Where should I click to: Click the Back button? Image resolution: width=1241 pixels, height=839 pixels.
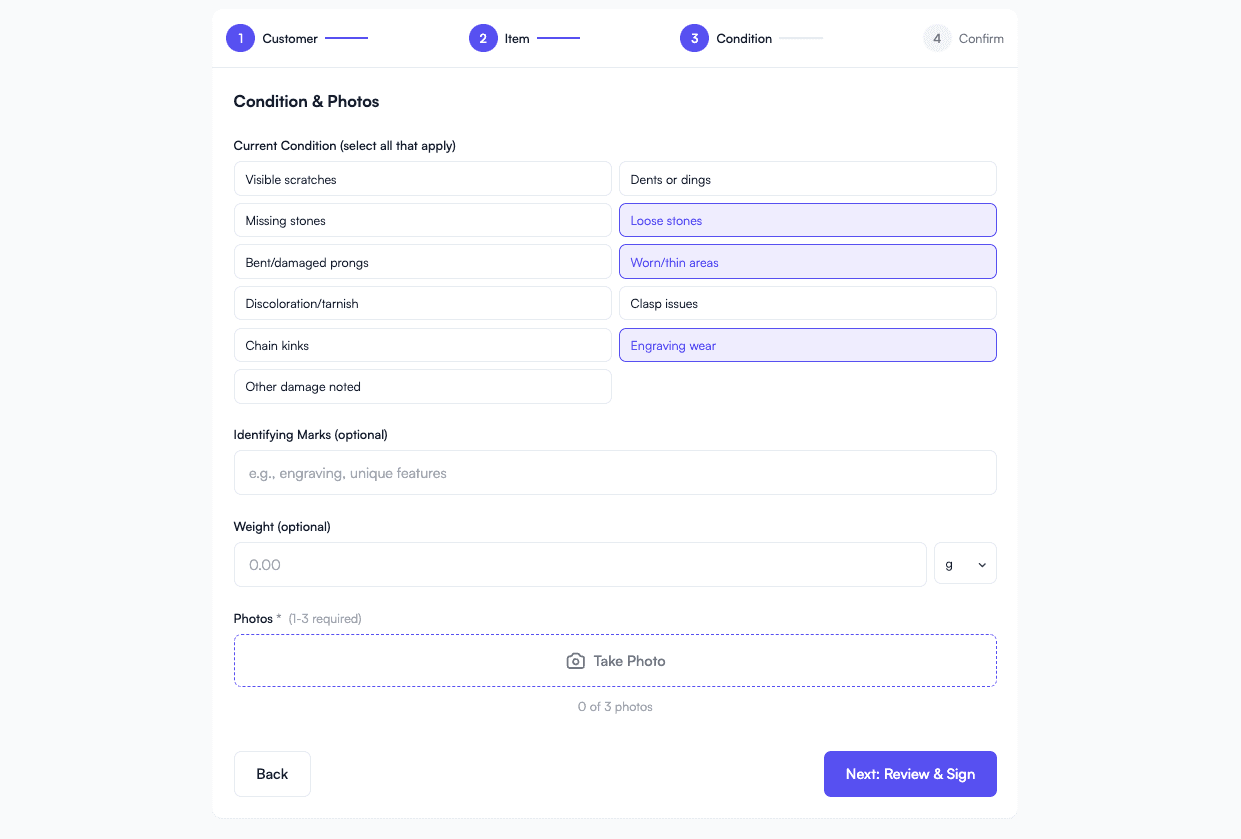coord(272,774)
